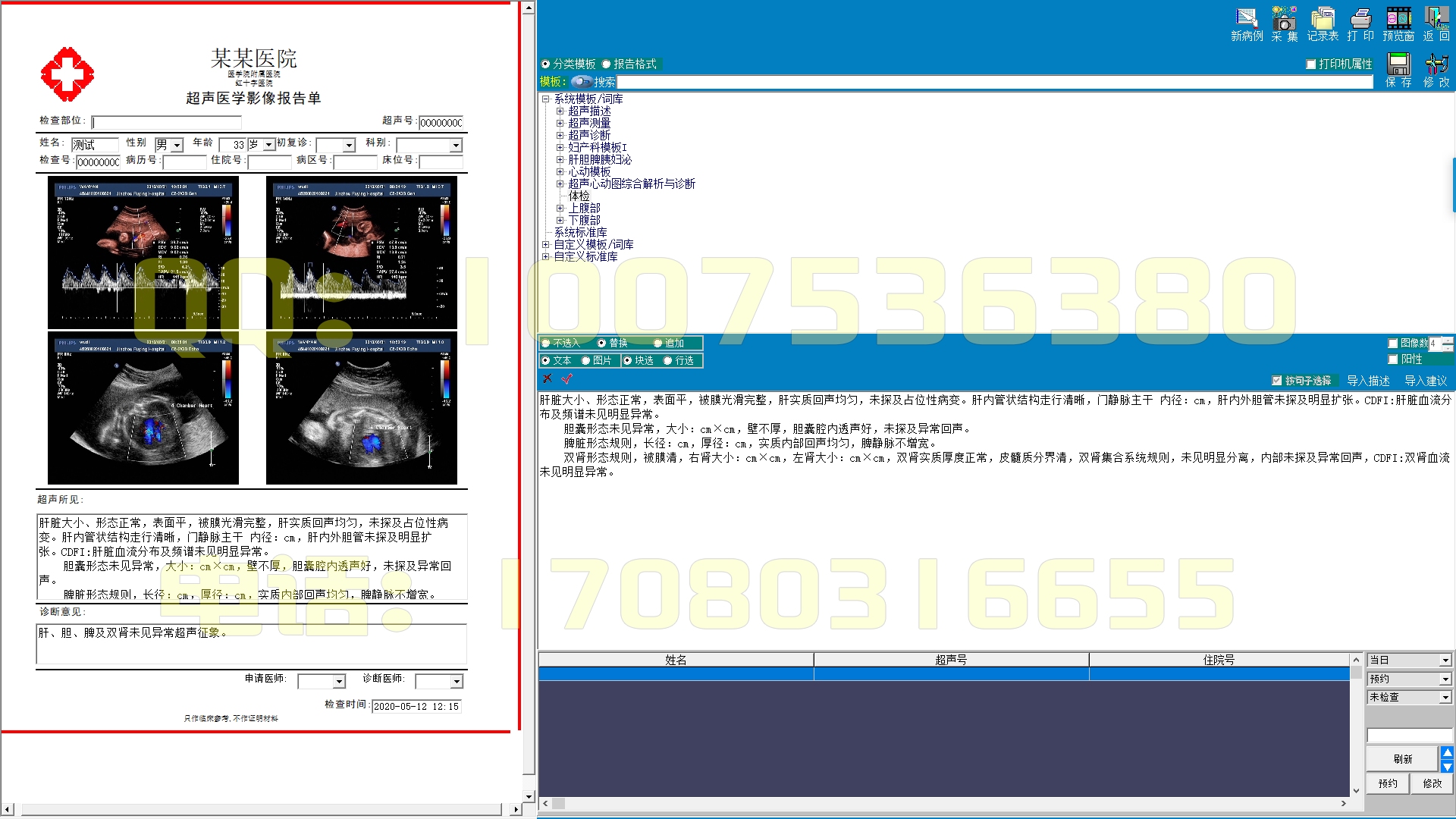Click the 导入描述 link
The height and width of the screenshot is (819, 1456).
coord(1368,381)
